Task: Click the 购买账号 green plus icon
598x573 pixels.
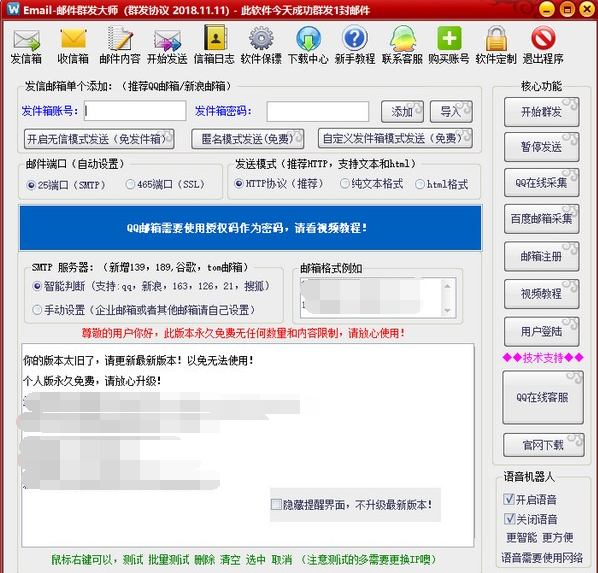Action: tap(449, 45)
